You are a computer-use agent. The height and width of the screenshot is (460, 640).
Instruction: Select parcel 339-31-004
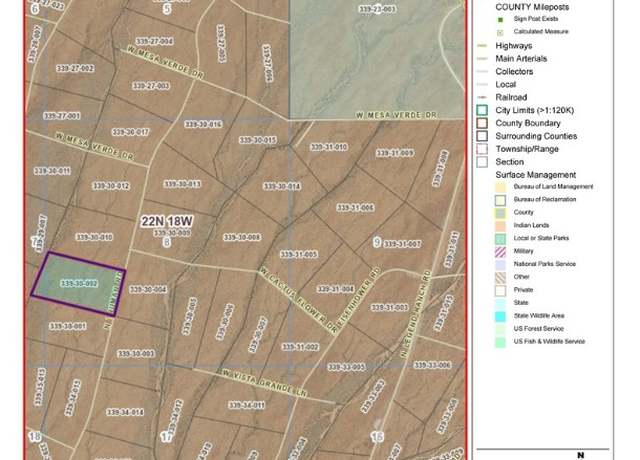336,289
